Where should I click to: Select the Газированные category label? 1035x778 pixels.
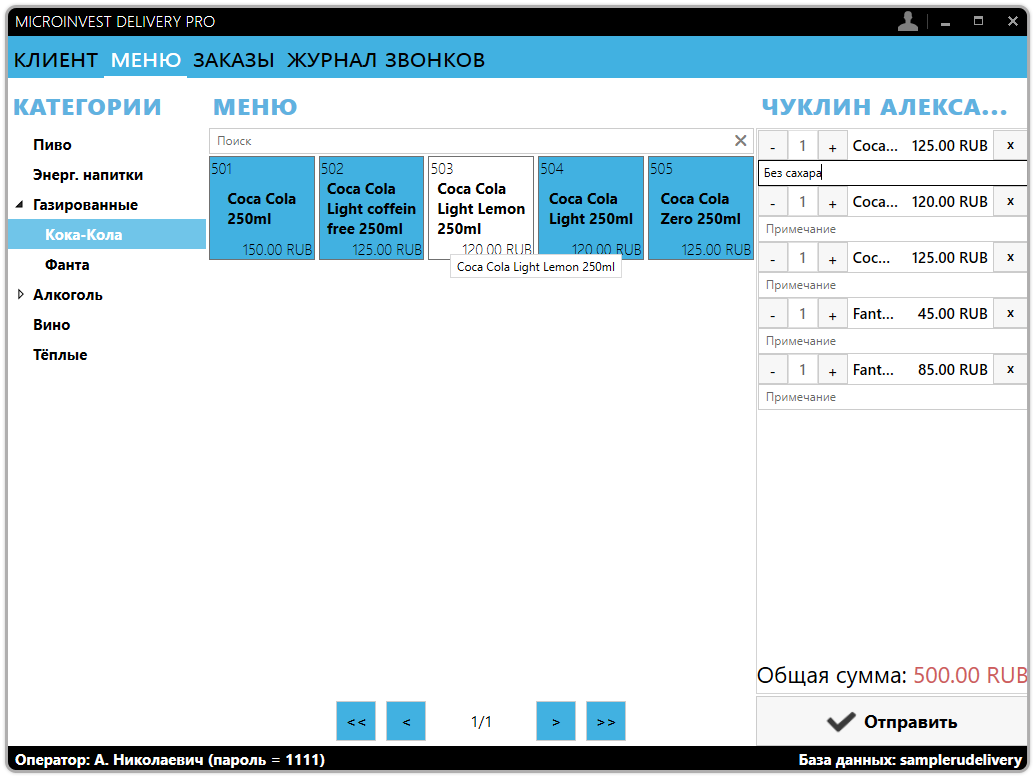tap(85, 205)
